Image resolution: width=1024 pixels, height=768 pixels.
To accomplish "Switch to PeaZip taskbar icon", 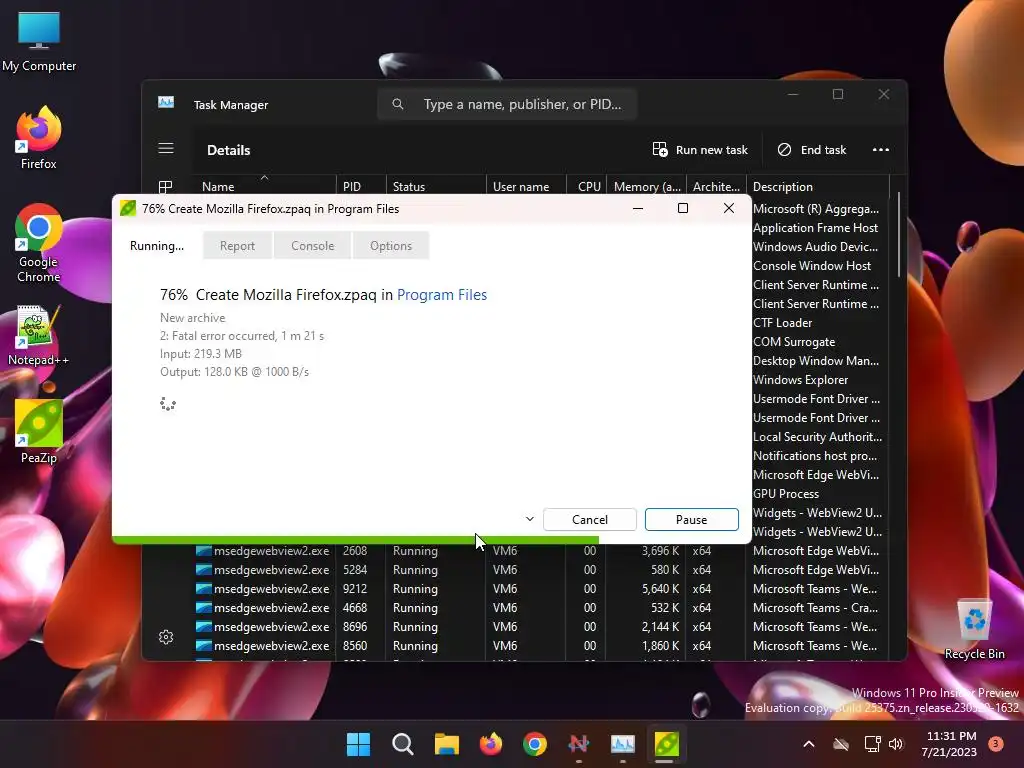I will click(667, 744).
